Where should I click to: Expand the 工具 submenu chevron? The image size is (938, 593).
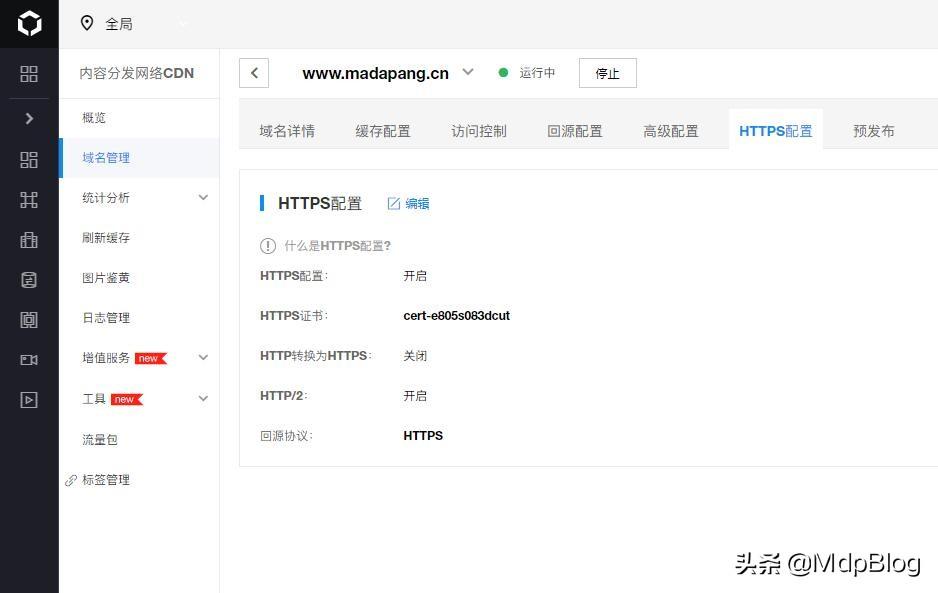203,399
